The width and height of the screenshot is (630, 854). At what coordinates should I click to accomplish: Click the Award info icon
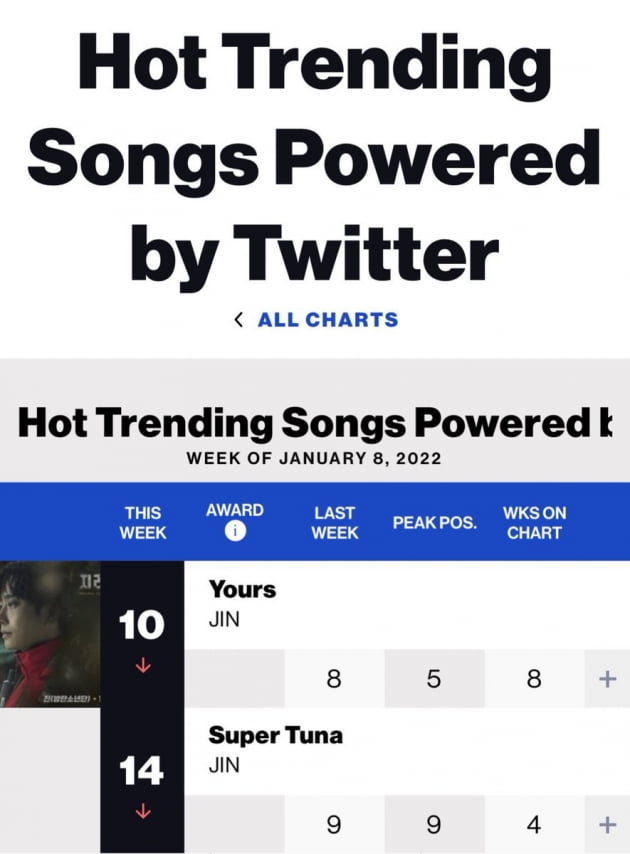coord(235,531)
